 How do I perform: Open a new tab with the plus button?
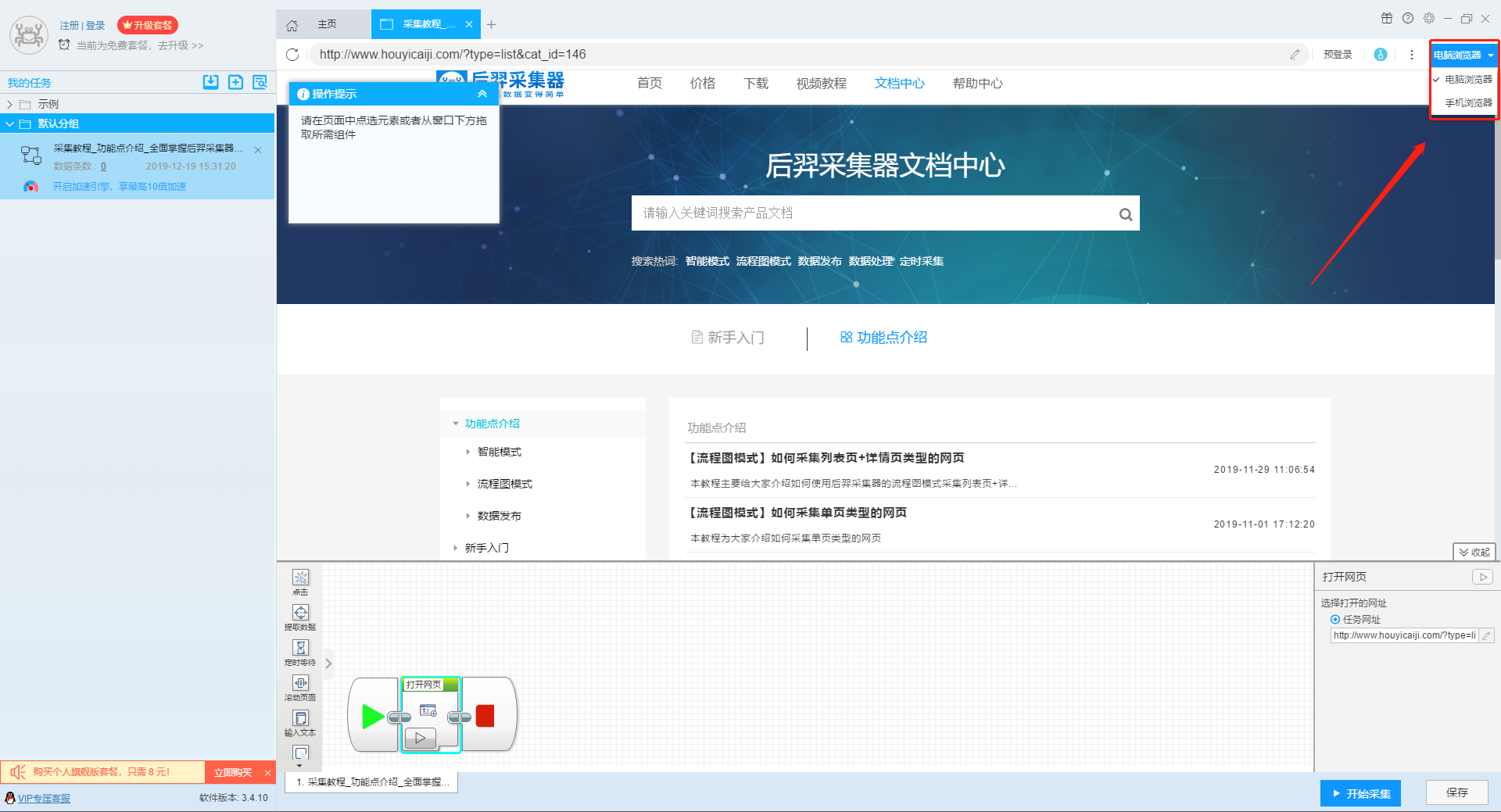point(491,25)
